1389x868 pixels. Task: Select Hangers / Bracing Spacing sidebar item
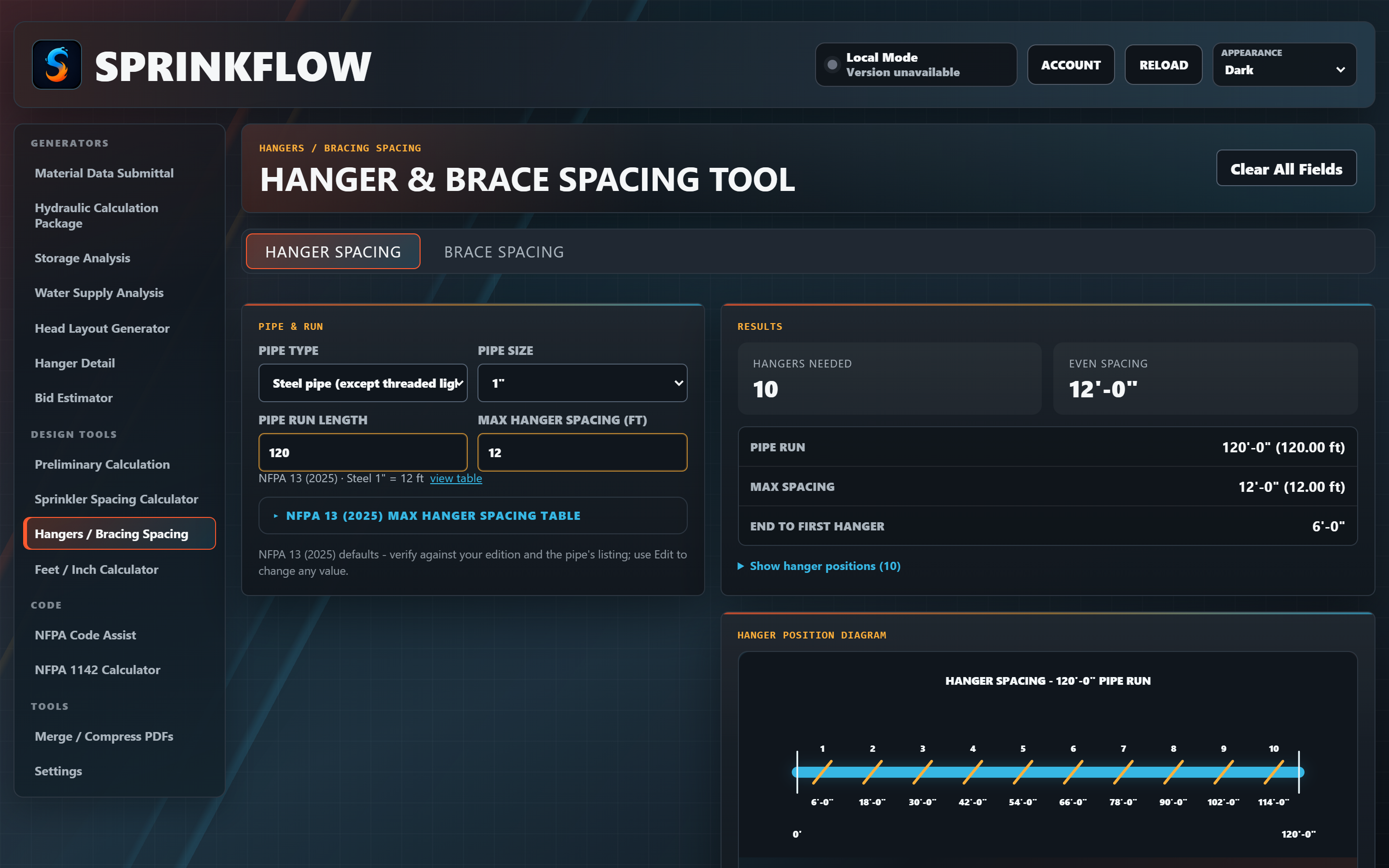coord(120,533)
